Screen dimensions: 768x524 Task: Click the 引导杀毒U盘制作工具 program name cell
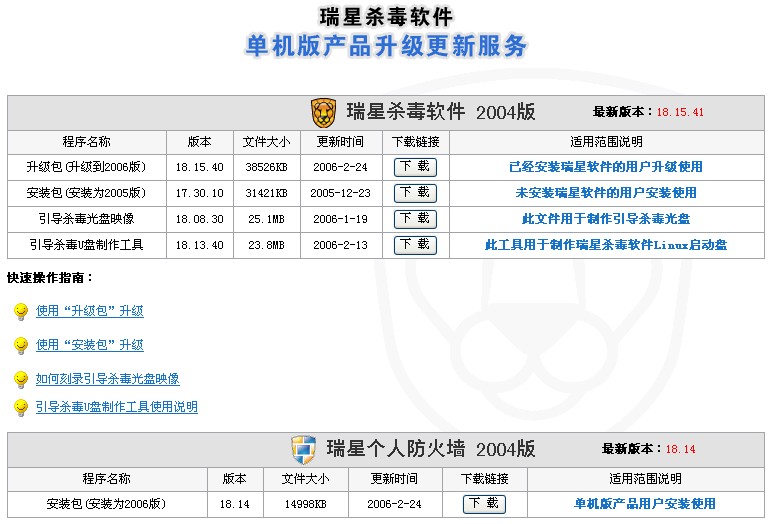(x=87, y=245)
